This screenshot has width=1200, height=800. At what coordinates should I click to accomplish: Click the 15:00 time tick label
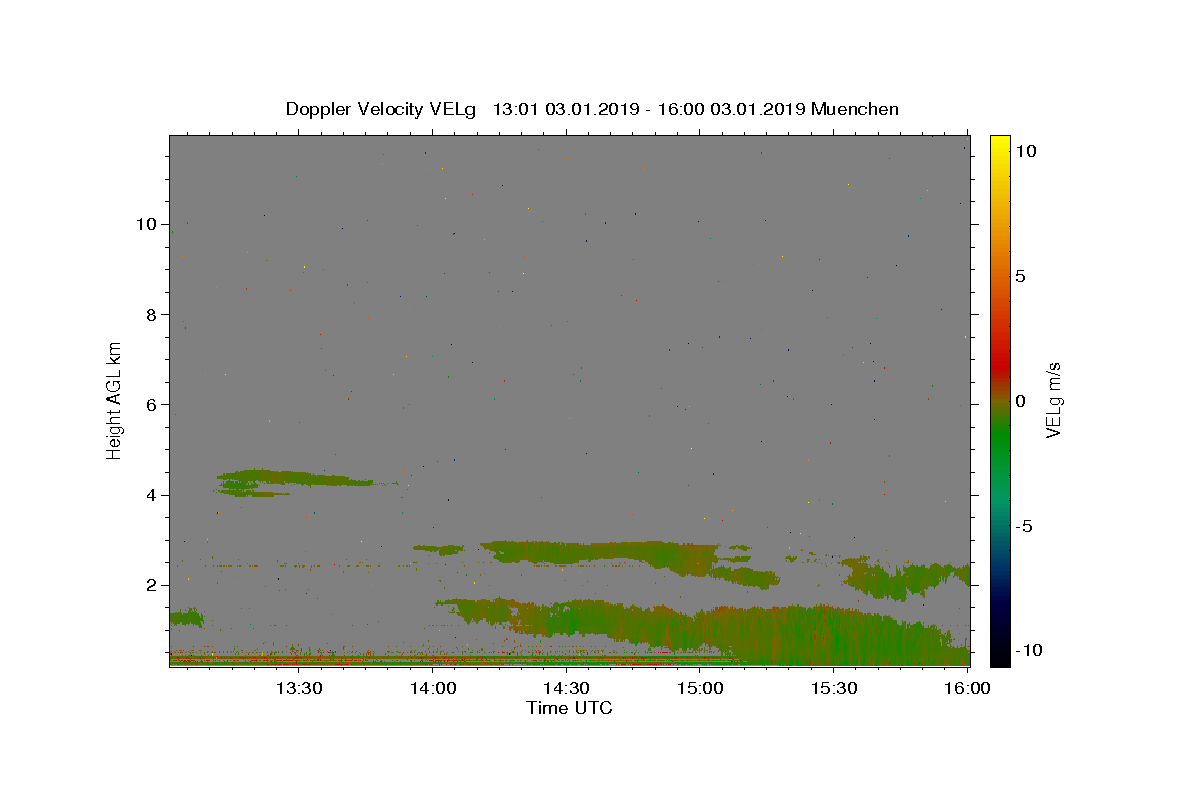click(x=701, y=688)
